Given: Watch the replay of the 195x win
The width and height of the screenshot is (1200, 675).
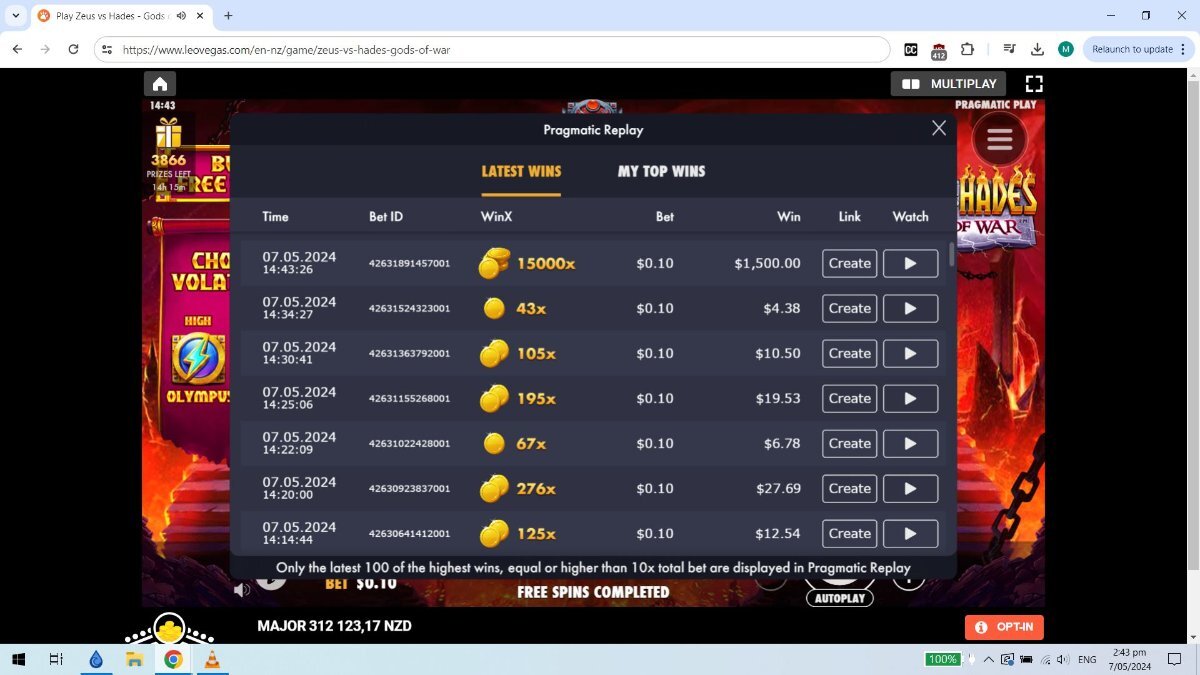Looking at the screenshot, I should (910, 398).
